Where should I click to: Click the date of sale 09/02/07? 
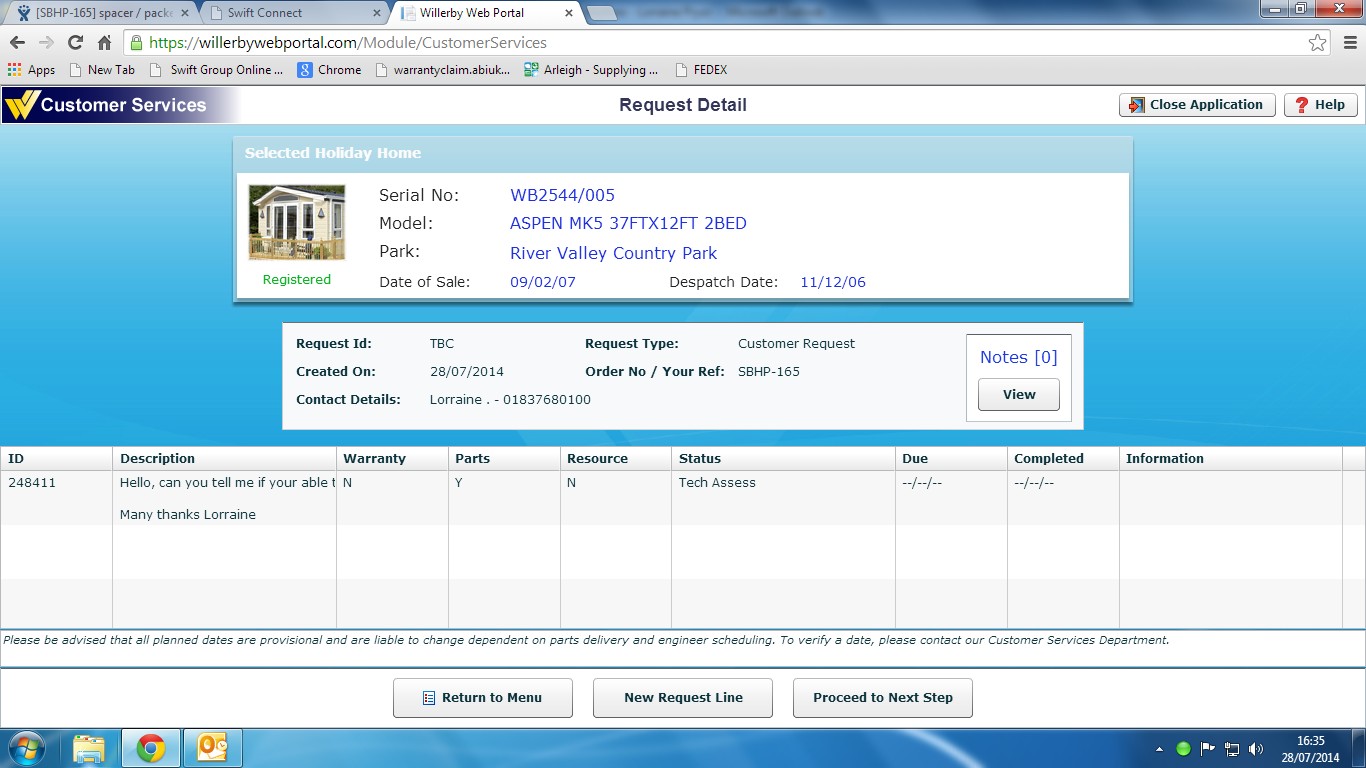pyautogui.click(x=543, y=282)
